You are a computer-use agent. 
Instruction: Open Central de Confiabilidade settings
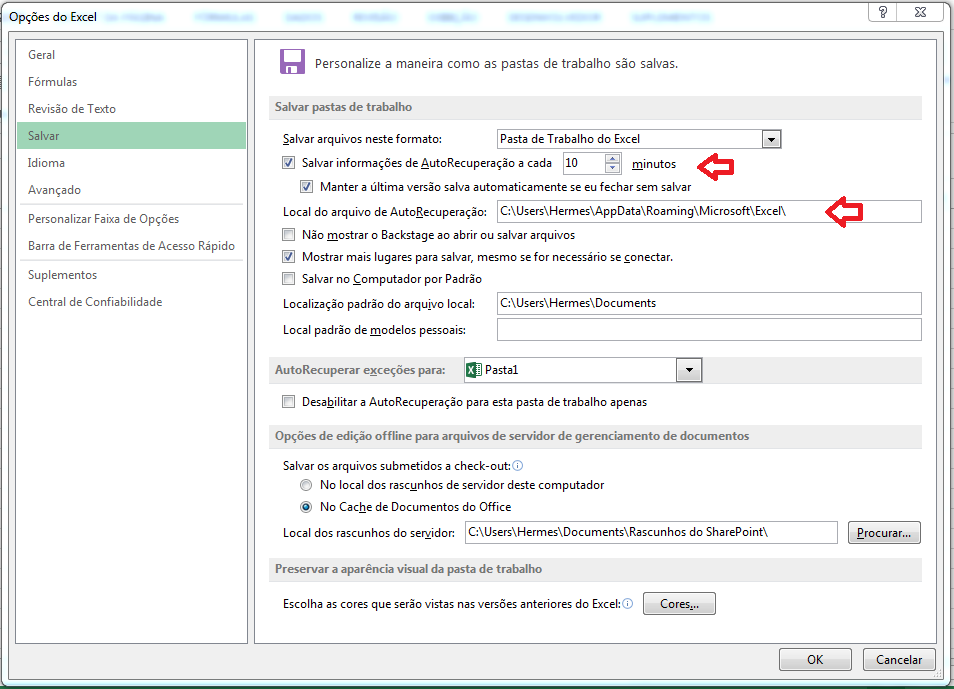pos(95,302)
